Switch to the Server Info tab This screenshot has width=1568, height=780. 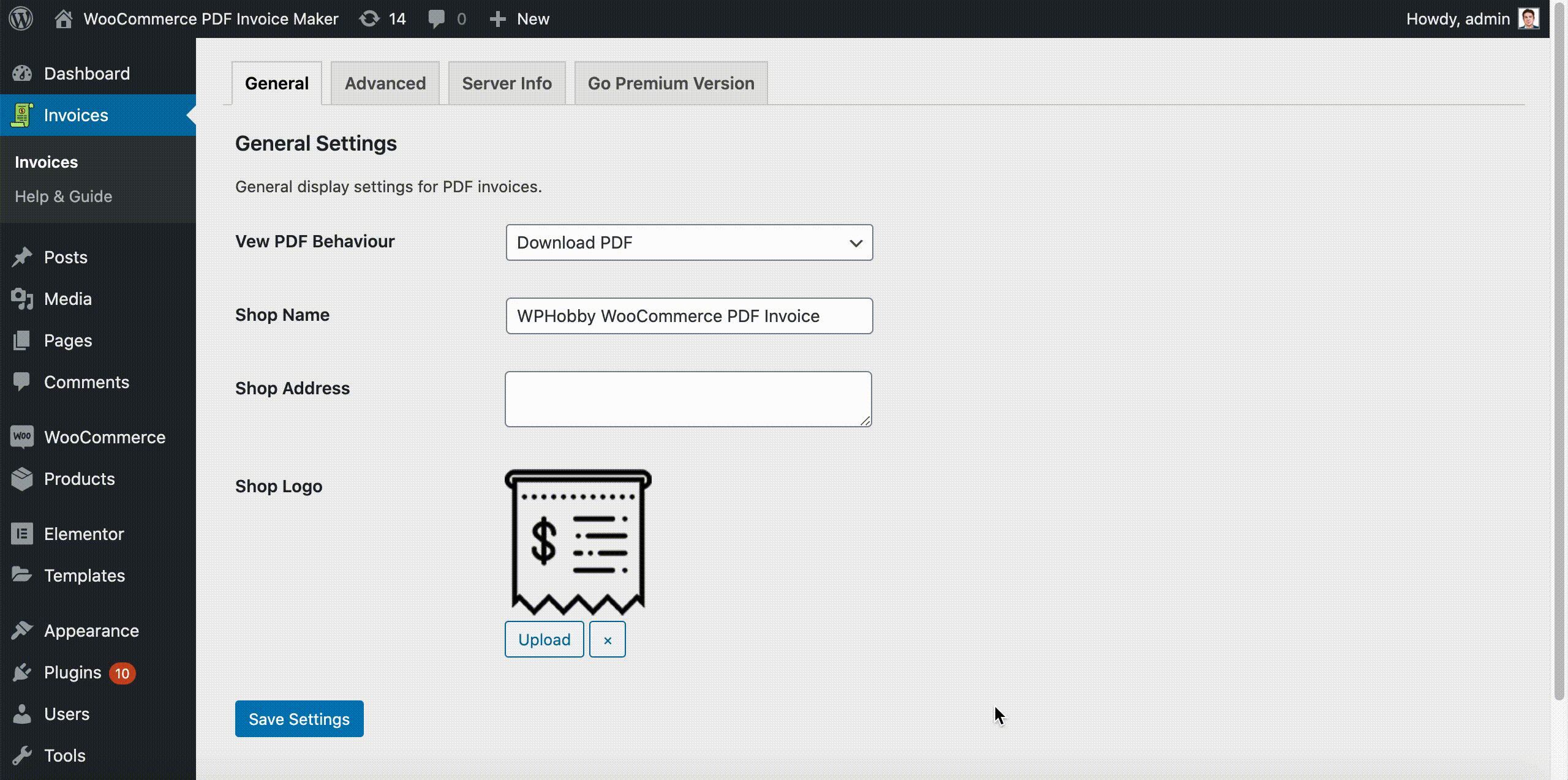506,83
